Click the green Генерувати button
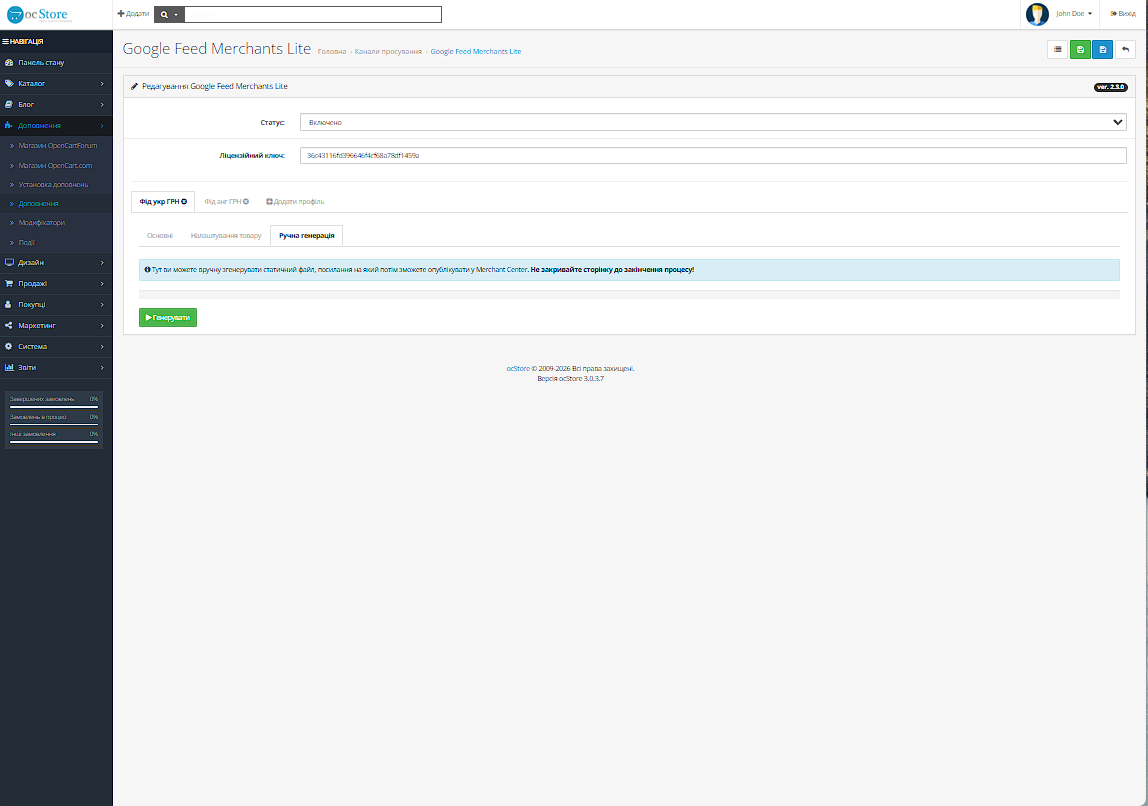The image size is (1148, 806). (x=168, y=318)
